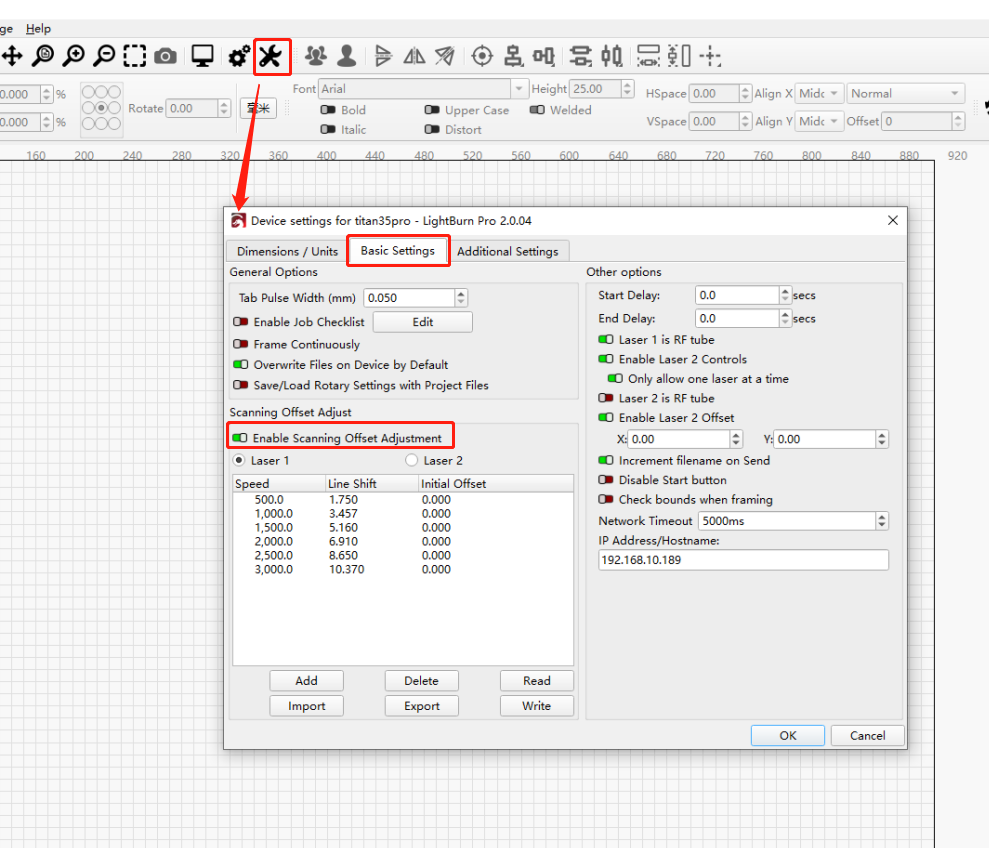Image resolution: width=989 pixels, height=848 pixels.
Task: Click center dot in nine-point anchor grid
Action: point(101,108)
